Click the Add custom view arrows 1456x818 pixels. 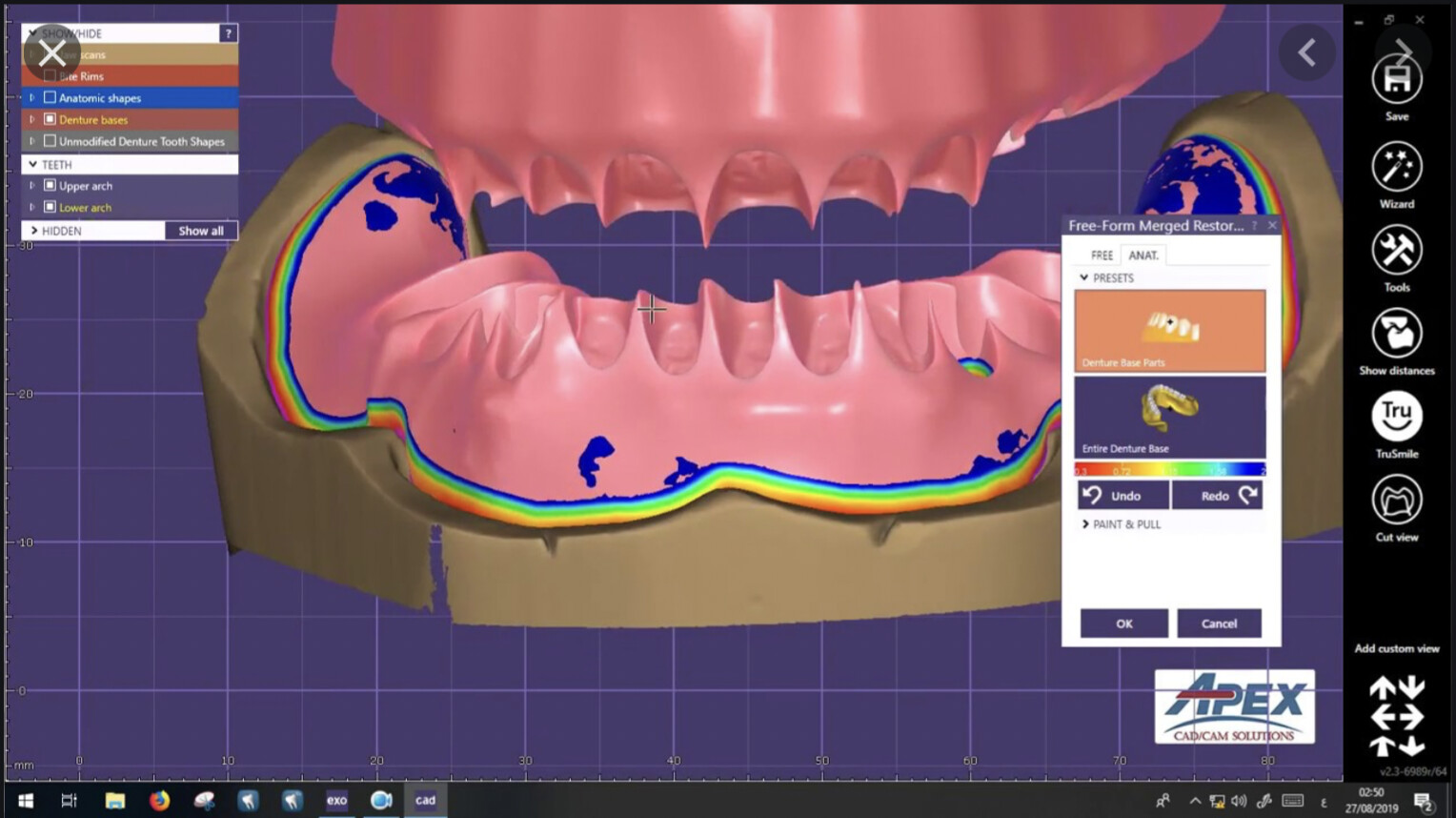coord(1396,715)
